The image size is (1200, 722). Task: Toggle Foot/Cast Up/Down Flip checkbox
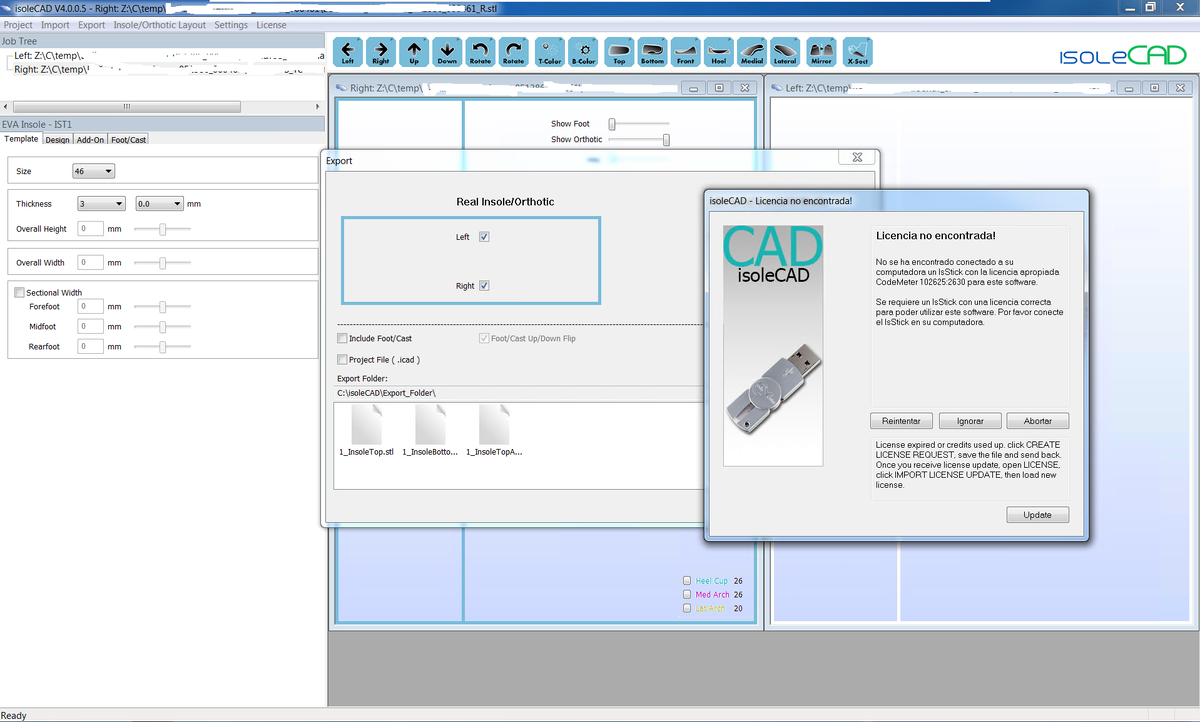coord(484,339)
